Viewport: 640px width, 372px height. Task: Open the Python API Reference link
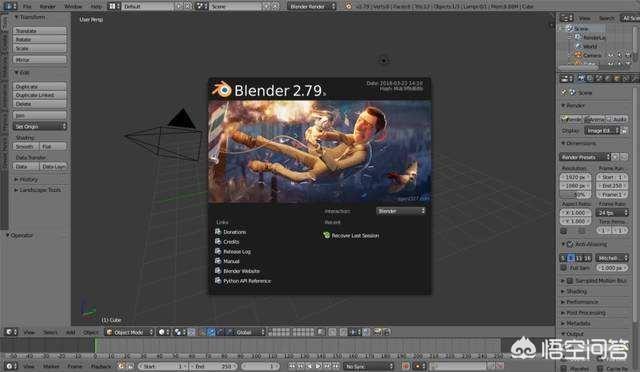[x=247, y=281]
